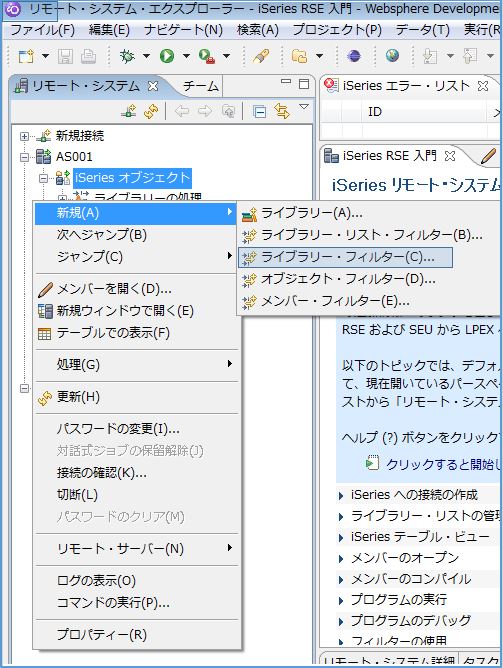
Task: Click テーブルでの表示(F) menu item
Action: 136,333
